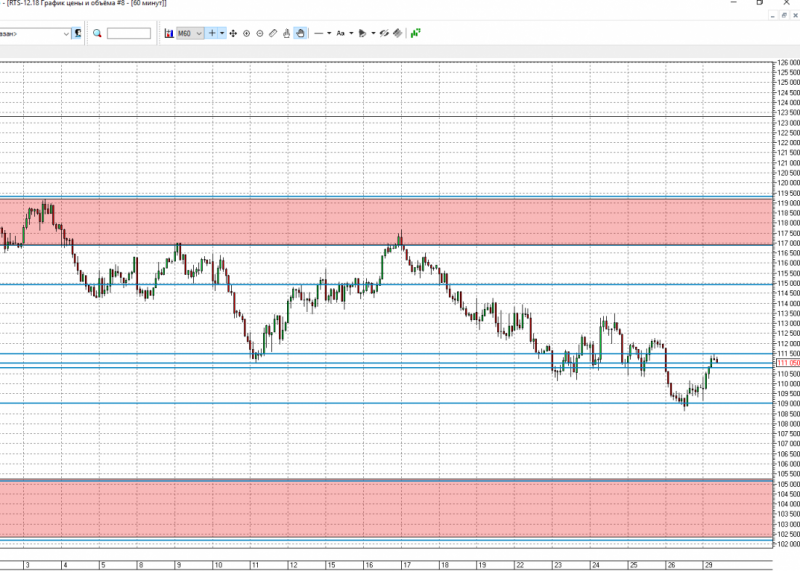Click the 117 000 price axis label

coord(788,243)
